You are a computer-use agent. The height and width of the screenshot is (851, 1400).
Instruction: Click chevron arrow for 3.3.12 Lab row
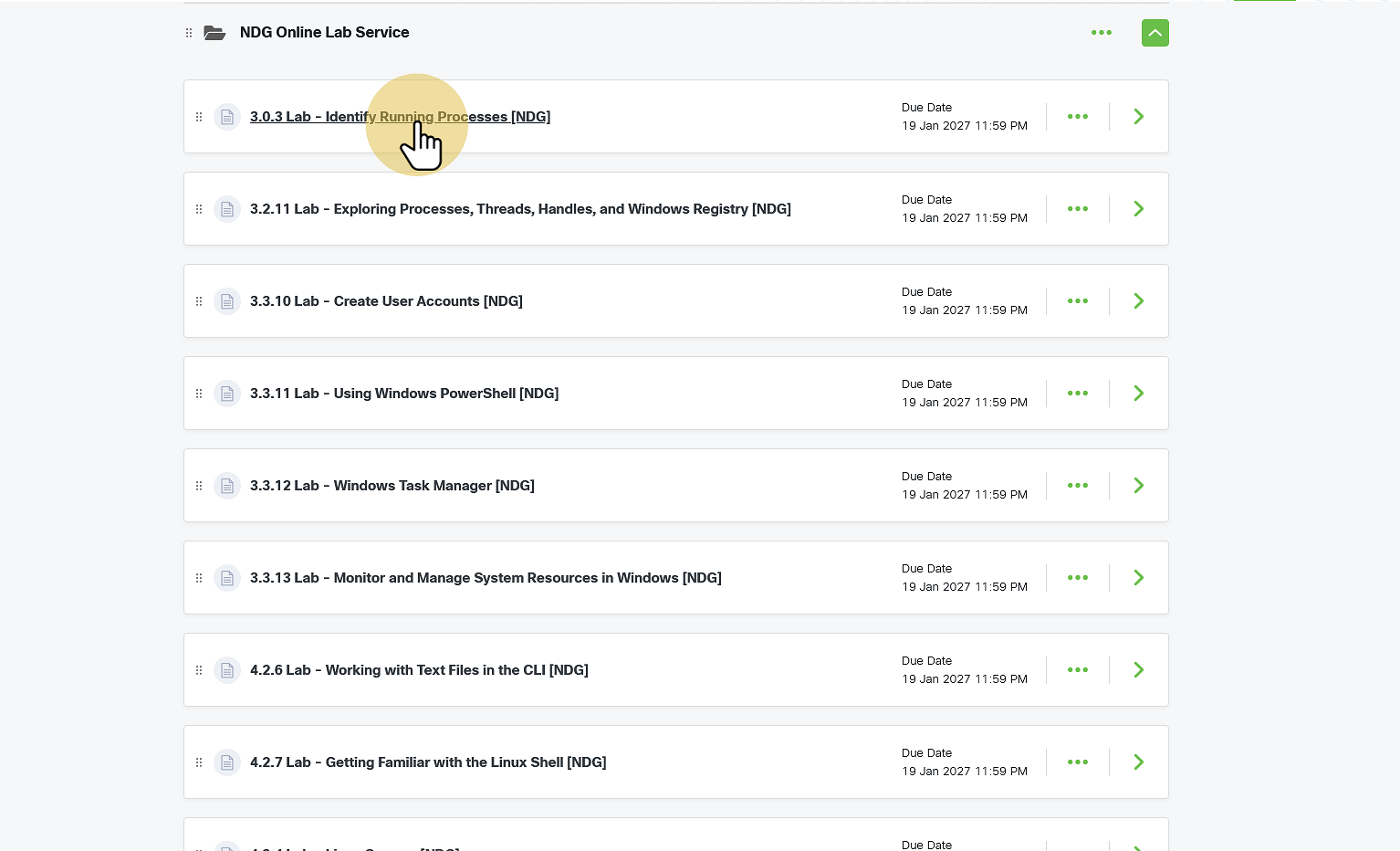tap(1139, 486)
